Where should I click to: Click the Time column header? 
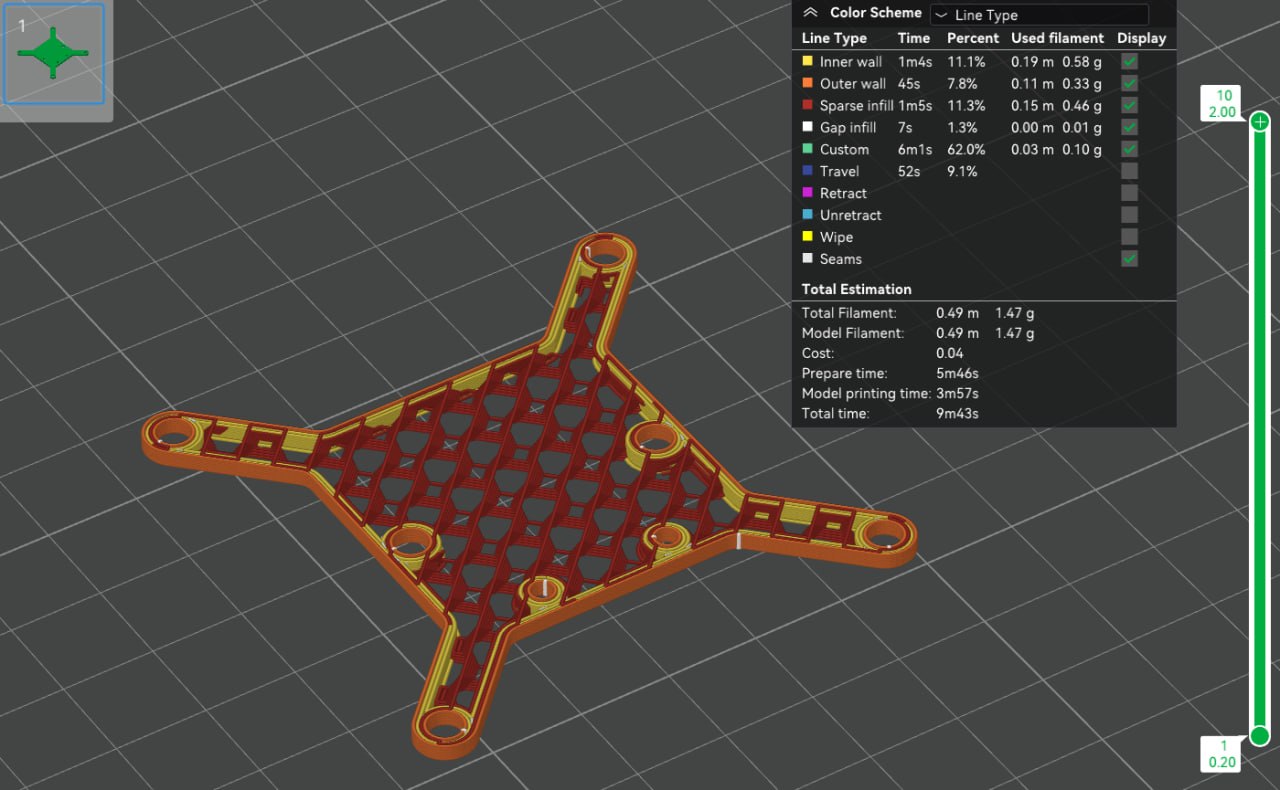(914, 38)
